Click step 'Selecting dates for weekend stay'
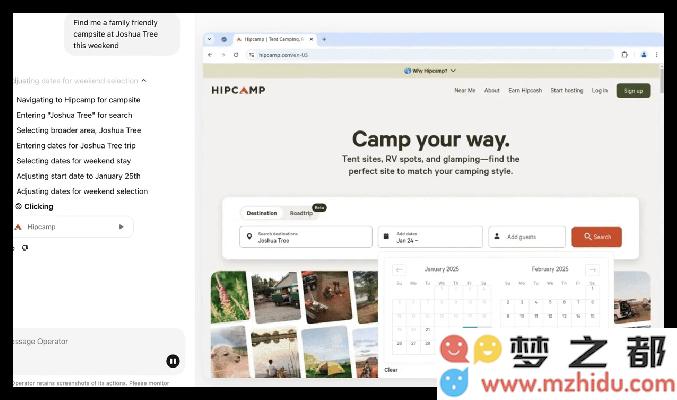The height and width of the screenshot is (400, 677). [x=74, y=161]
